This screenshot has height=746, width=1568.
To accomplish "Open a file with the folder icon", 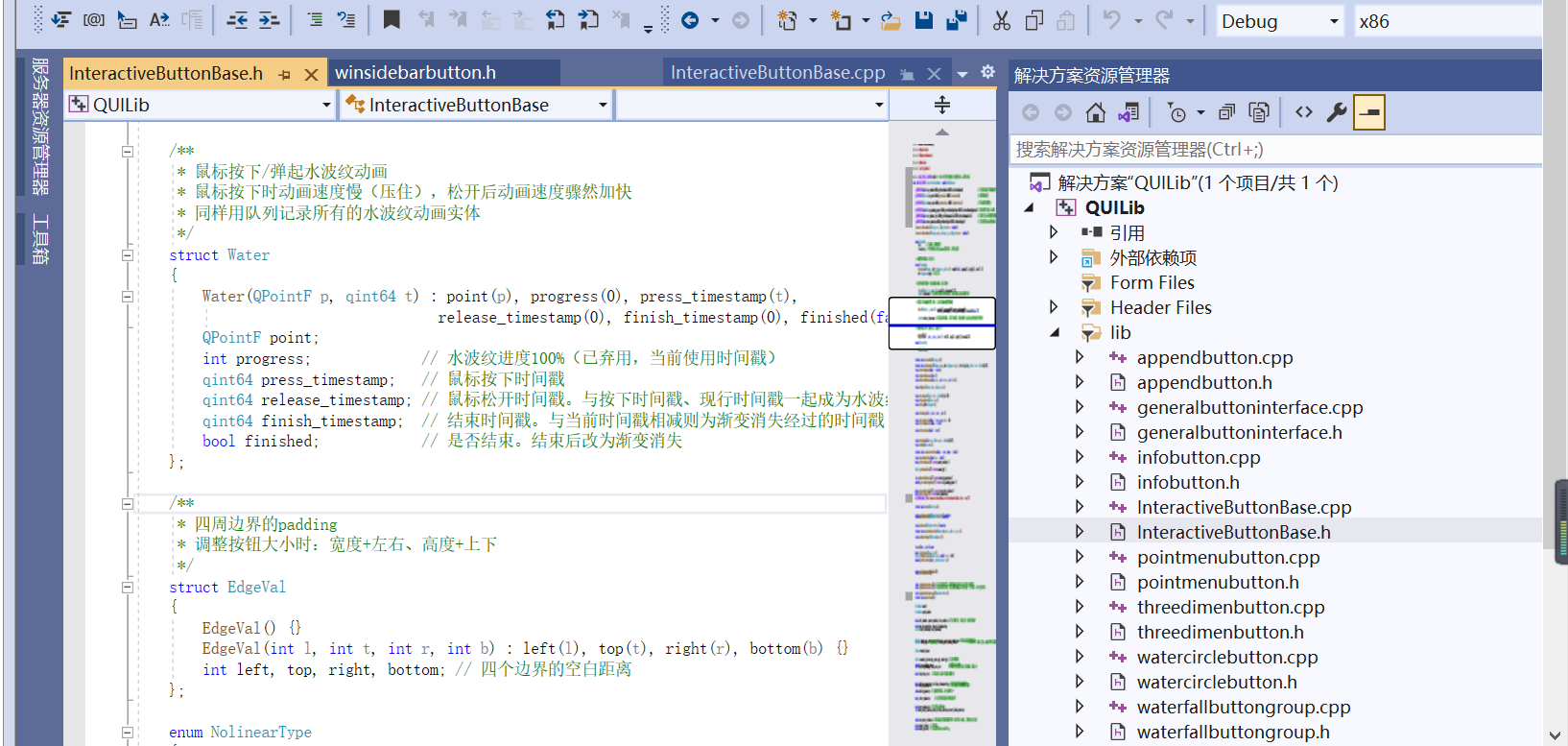I will click(x=891, y=20).
